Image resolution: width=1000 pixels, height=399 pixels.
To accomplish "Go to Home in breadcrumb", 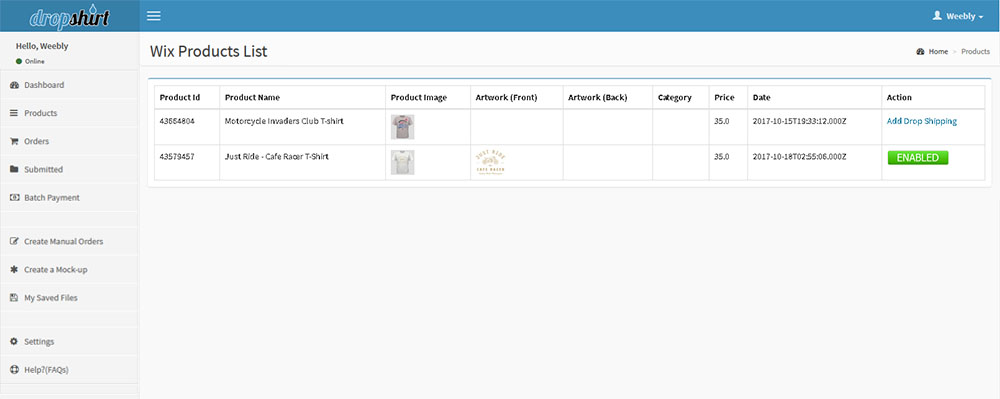I will coord(938,52).
